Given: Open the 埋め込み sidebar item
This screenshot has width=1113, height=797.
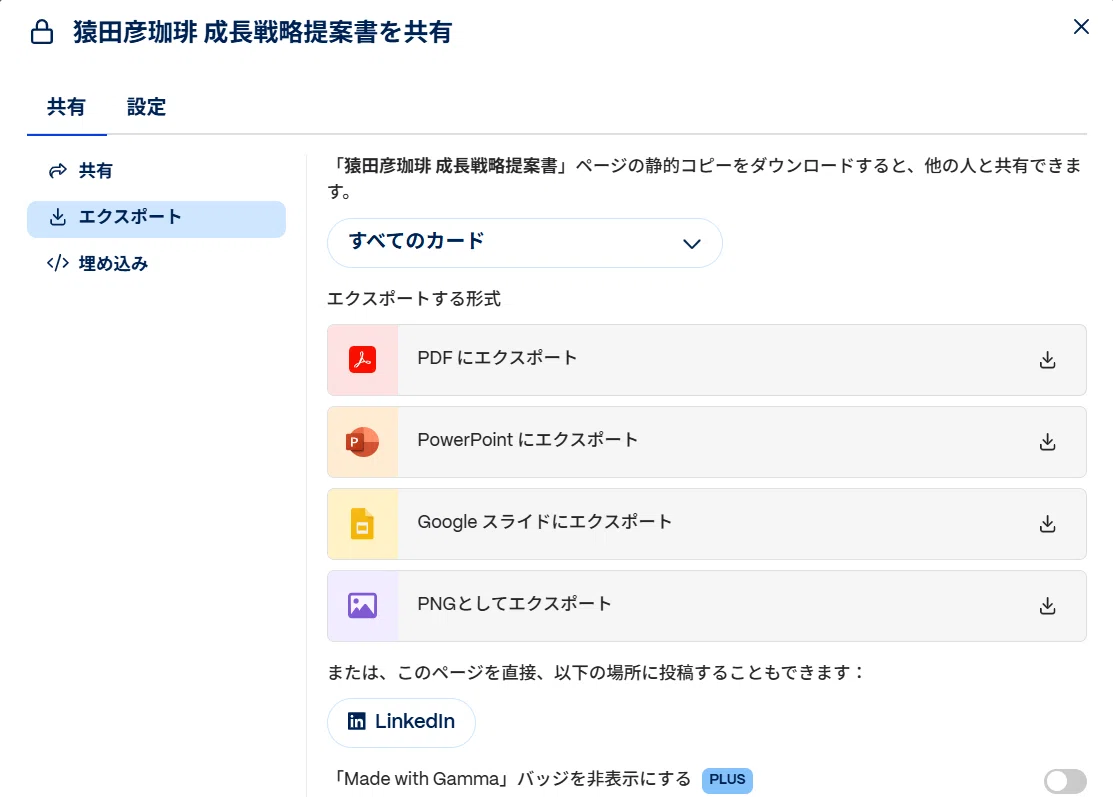Looking at the screenshot, I should 156,264.
